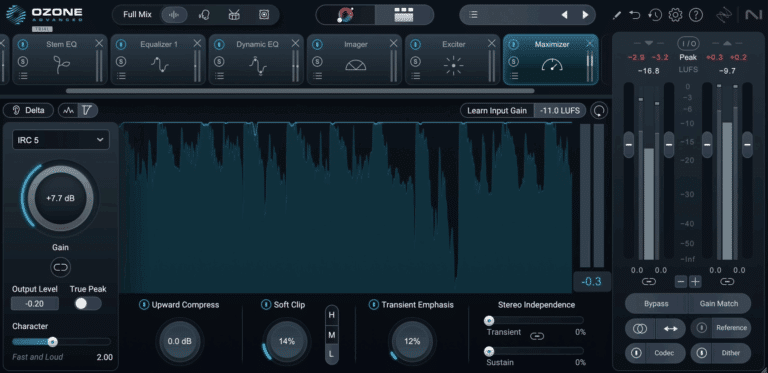Click the -11.0 LUFS target field
This screenshot has width=768, height=373.
560,111
